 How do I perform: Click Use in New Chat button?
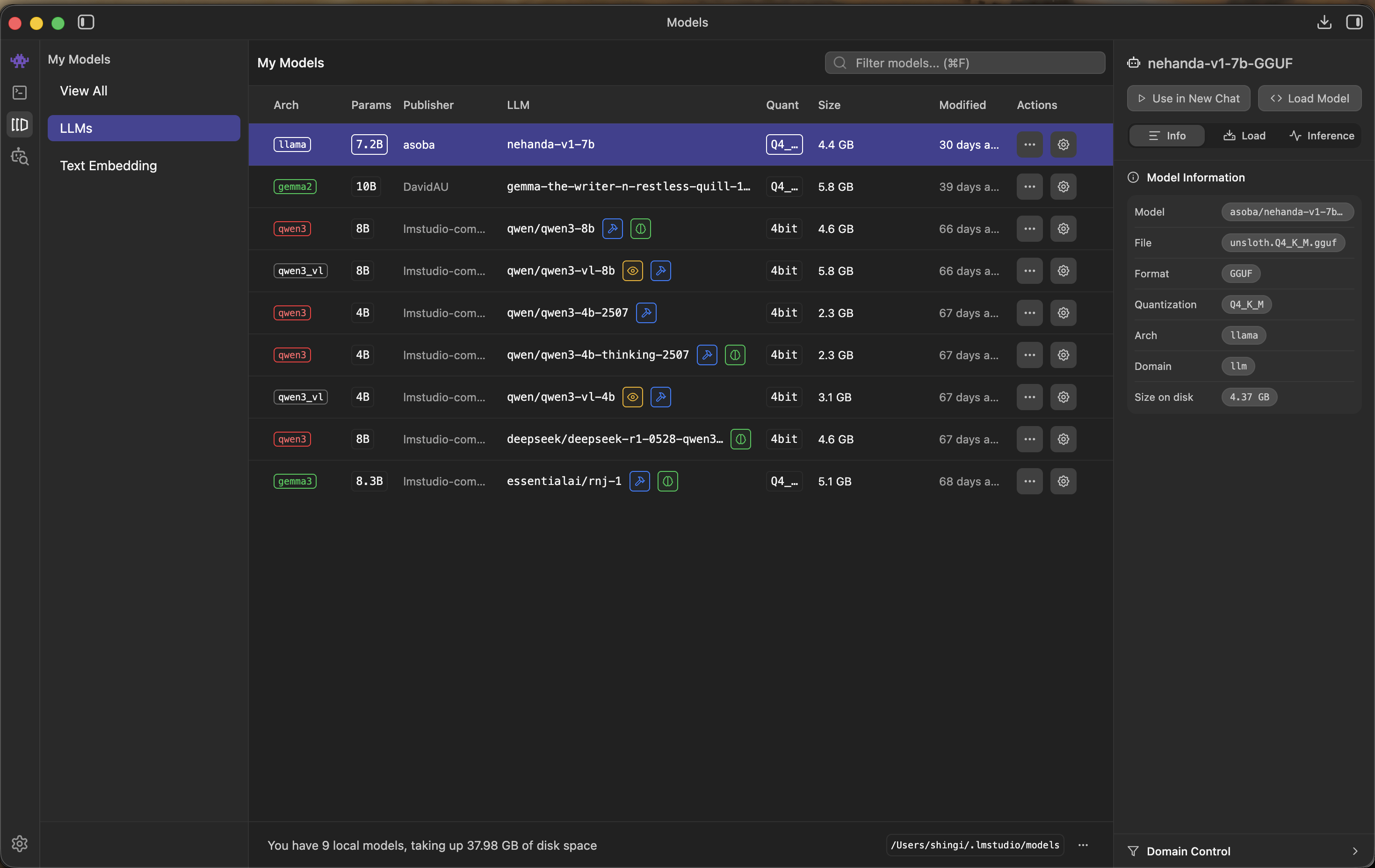tap(1188, 98)
